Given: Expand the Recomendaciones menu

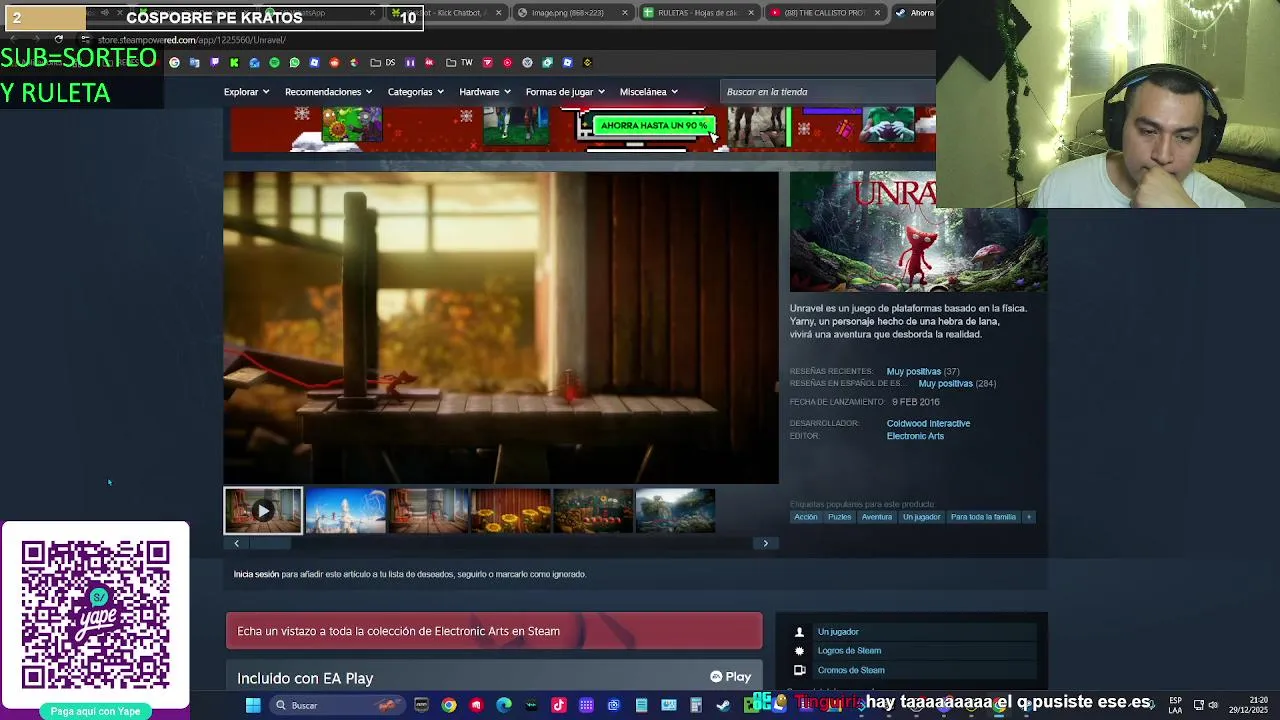Looking at the screenshot, I should click(x=328, y=92).
